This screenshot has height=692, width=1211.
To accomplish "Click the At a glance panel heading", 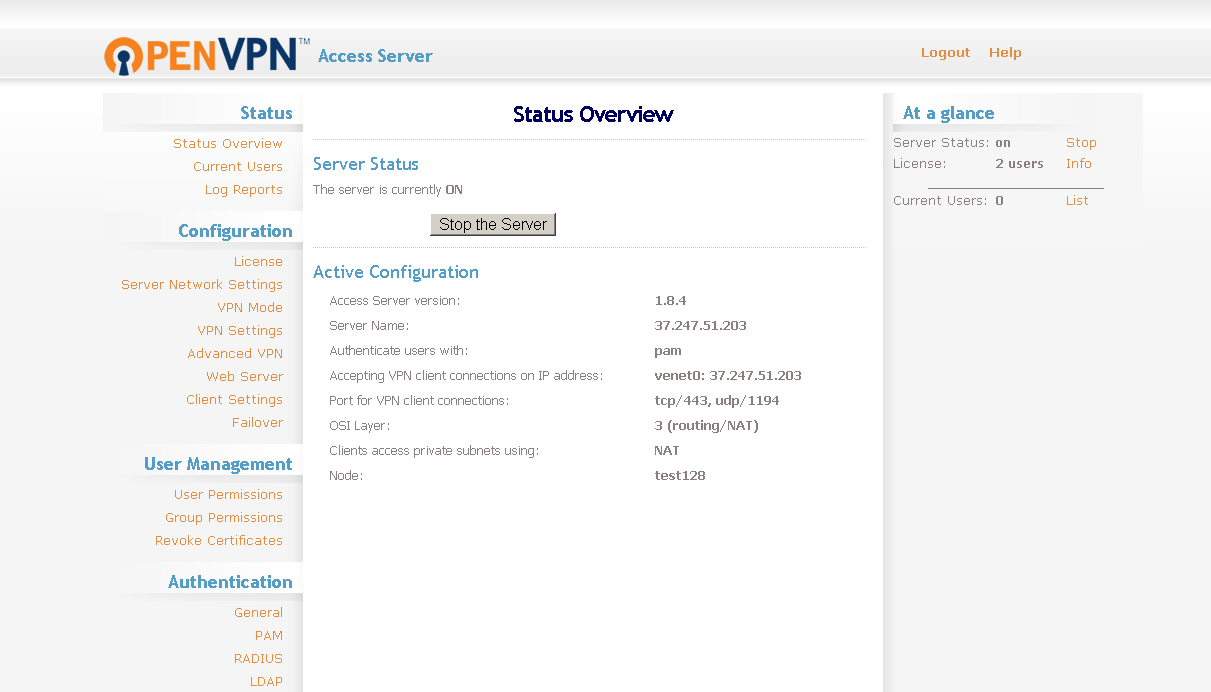I will click(949, 113).
